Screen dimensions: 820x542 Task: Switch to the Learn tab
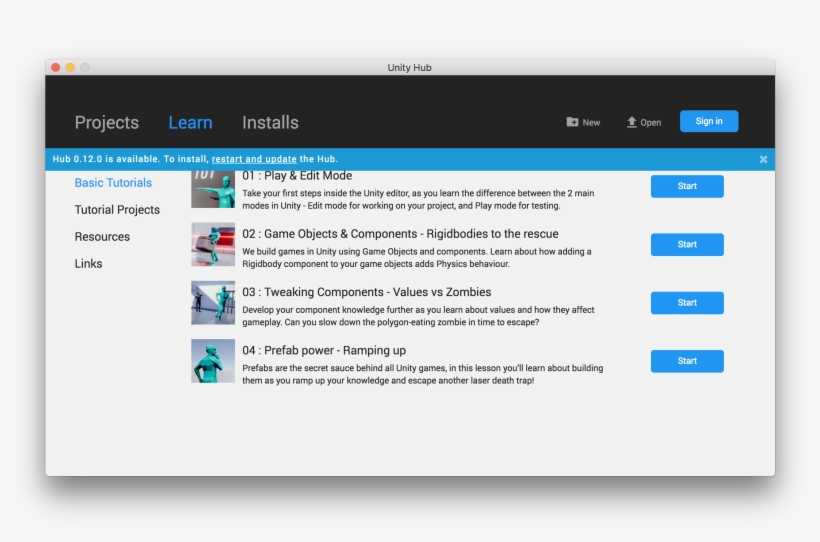tap(190, 122)
